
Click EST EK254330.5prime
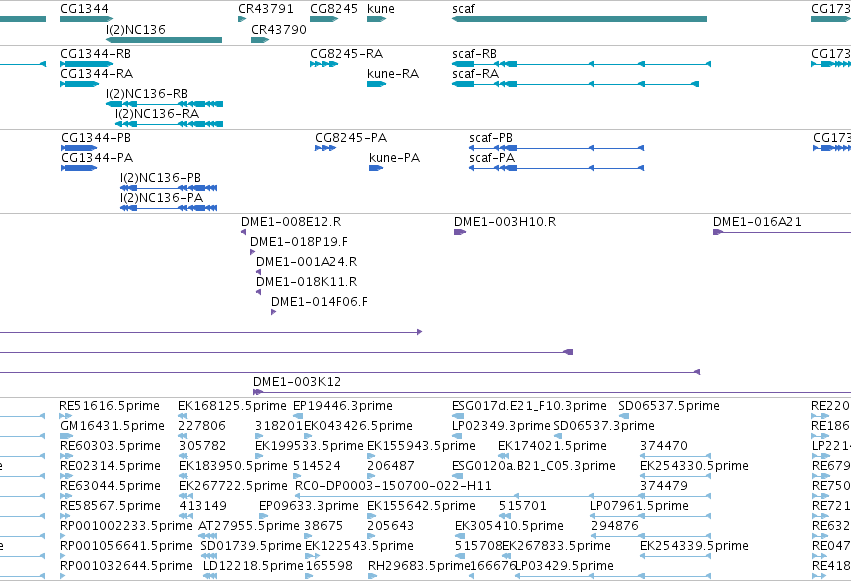[676, 476]
